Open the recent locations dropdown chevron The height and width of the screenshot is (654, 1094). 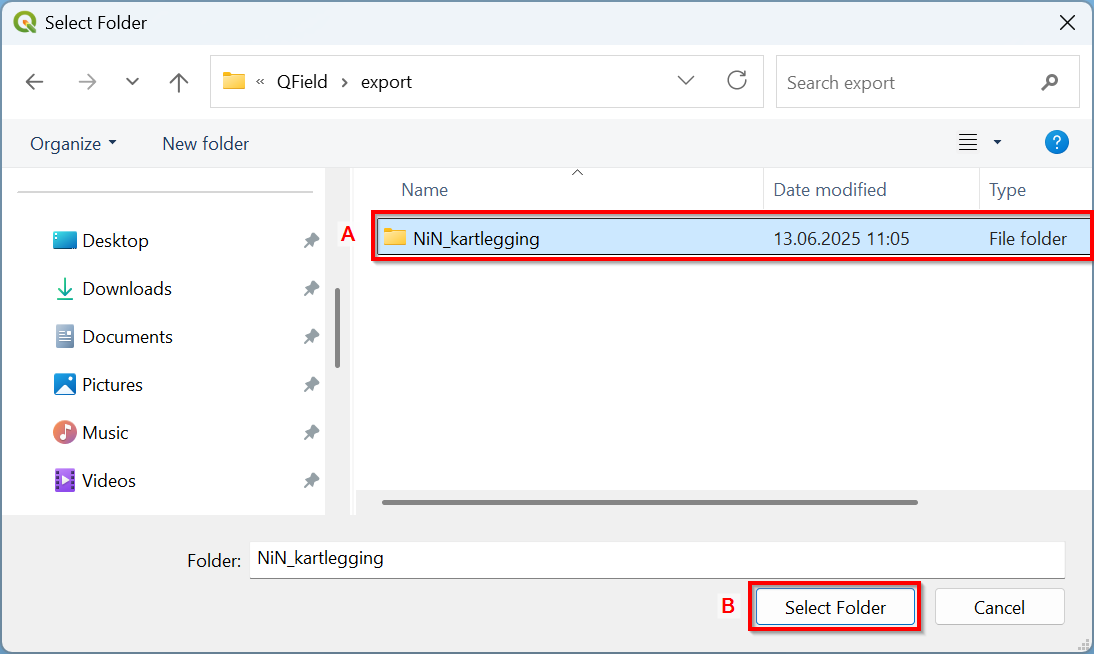(132, 82)
